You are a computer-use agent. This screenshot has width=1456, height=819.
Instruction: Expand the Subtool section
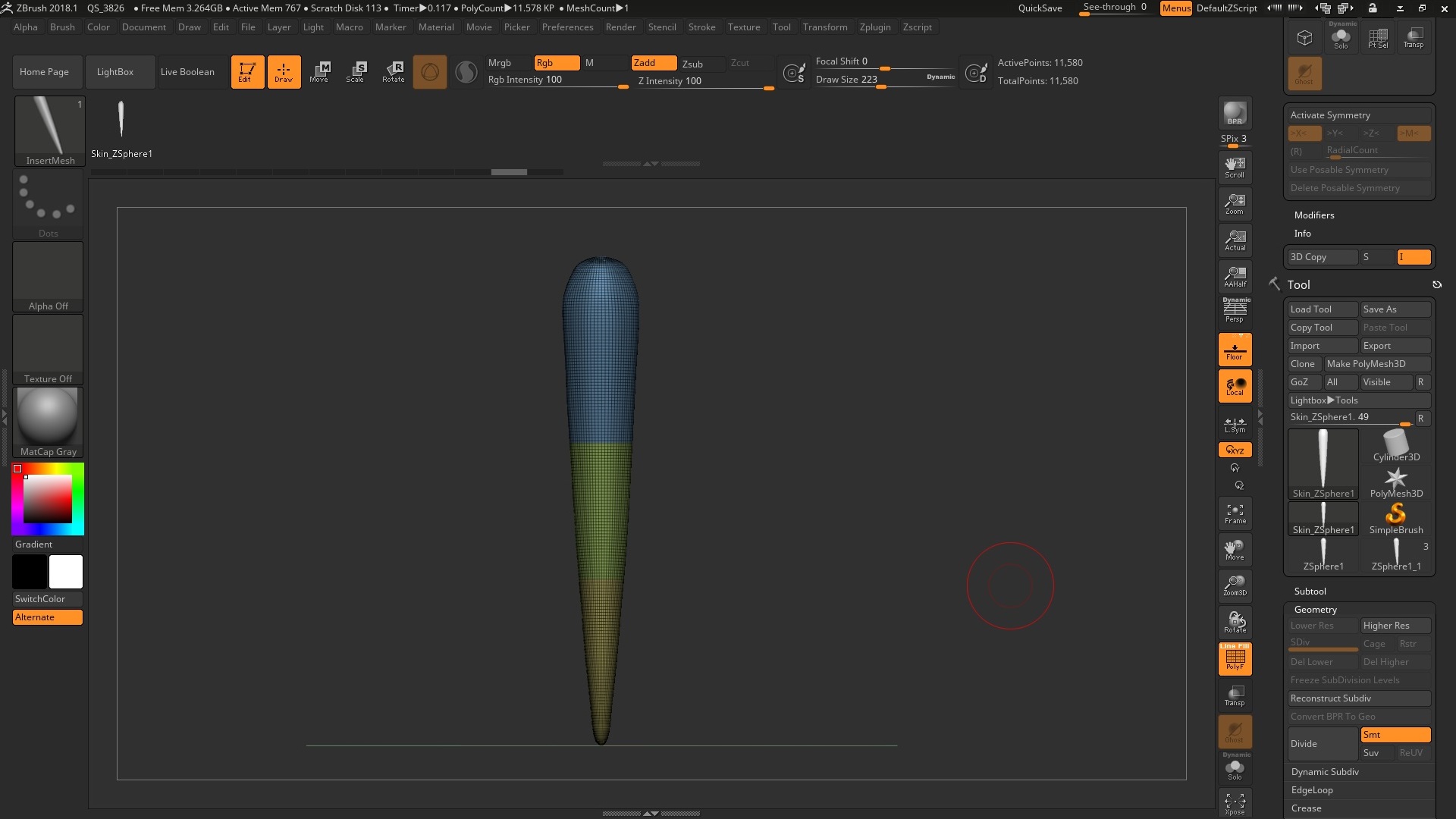click(x=1310, y=591)
